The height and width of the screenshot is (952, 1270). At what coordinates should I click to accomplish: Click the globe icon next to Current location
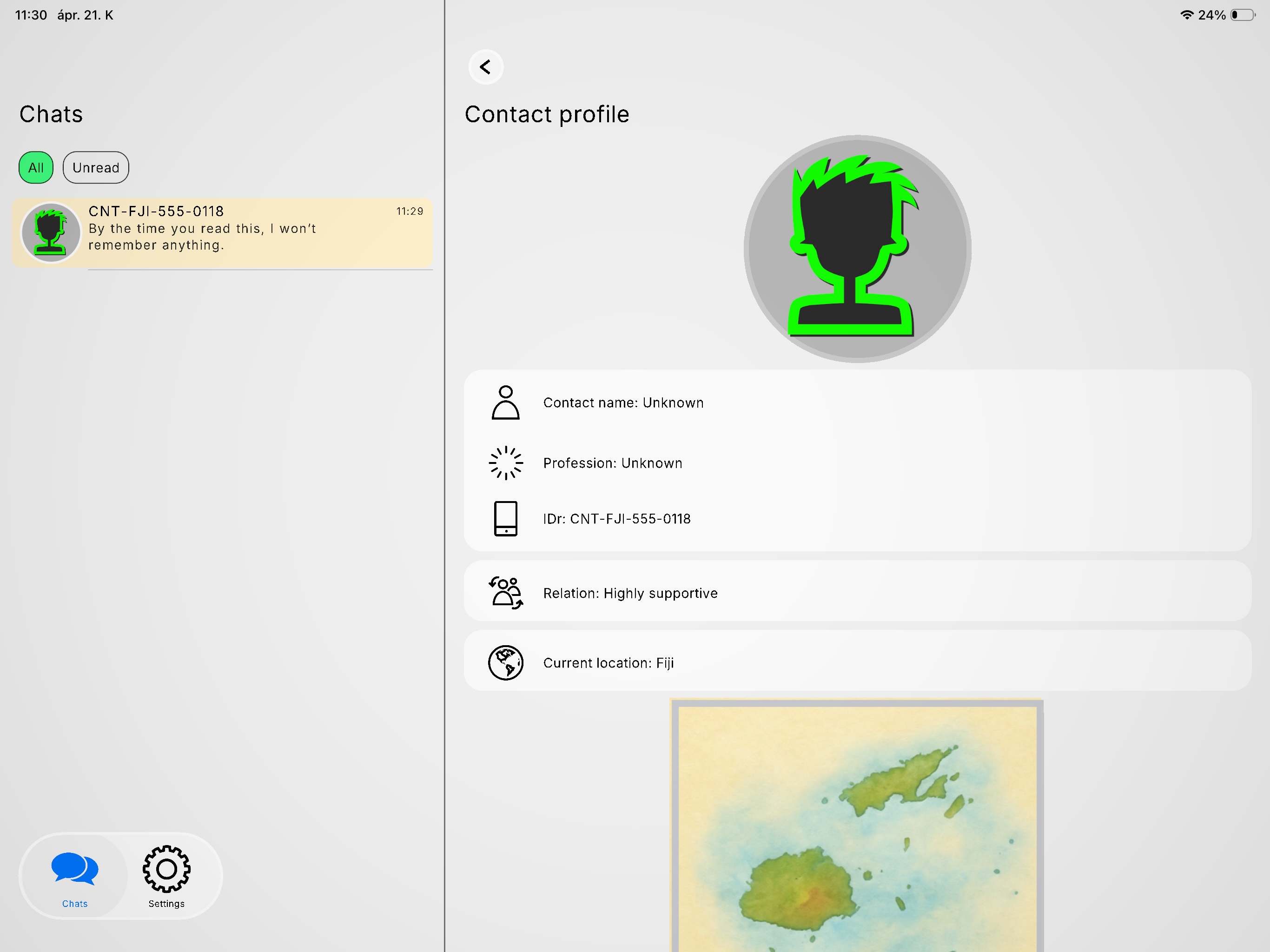tap(505, 662)
